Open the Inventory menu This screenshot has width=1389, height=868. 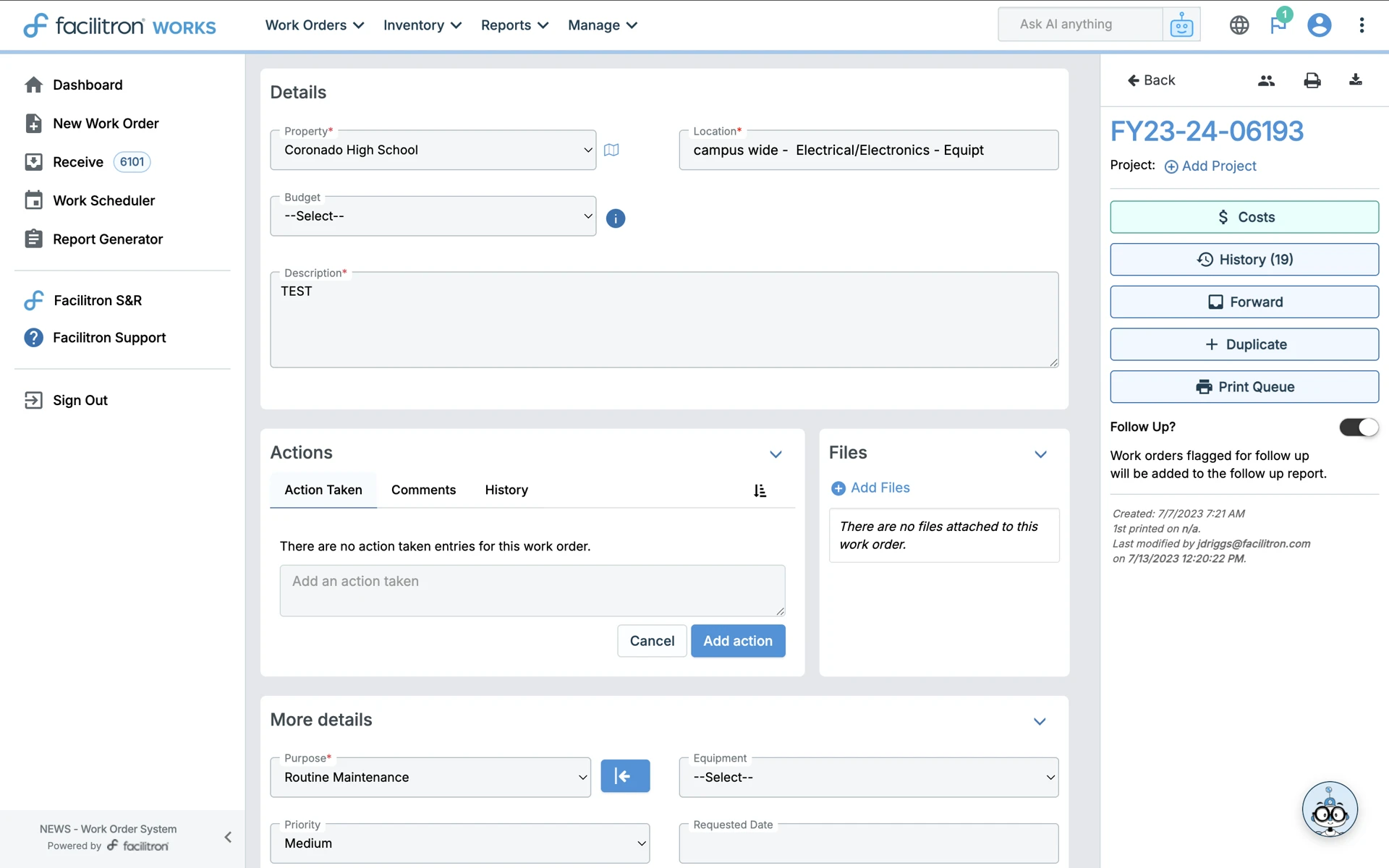coord(422,25)
